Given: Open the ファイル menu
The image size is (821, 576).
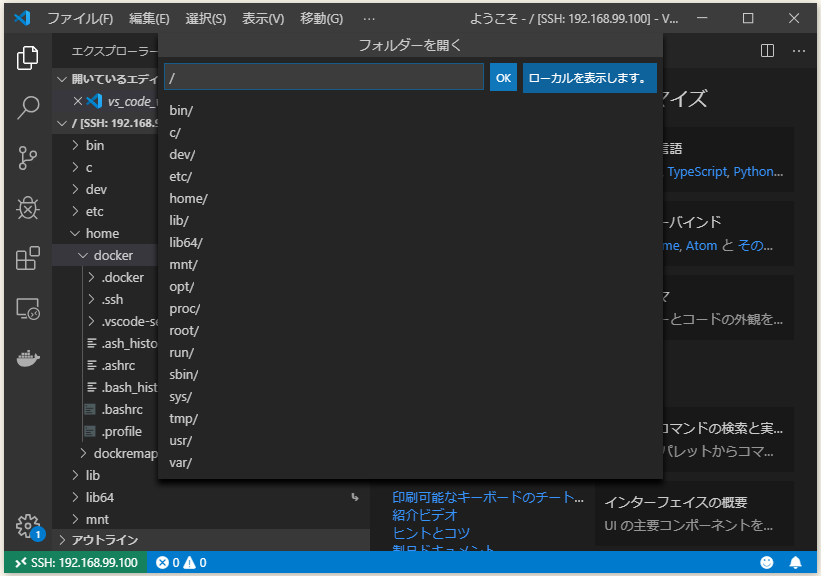Looking at the screenshot, I should [82, 18].
